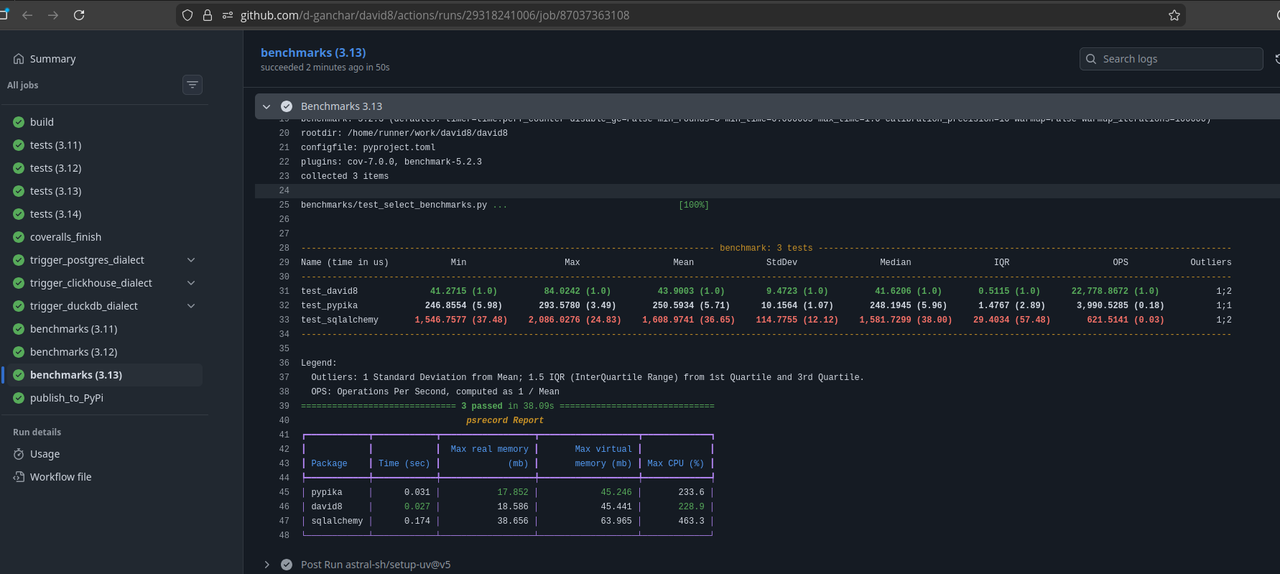
Task: Expand the trigger_duckdb_dialect chevron
Action: pyautogui.click(x=191, y=306)
